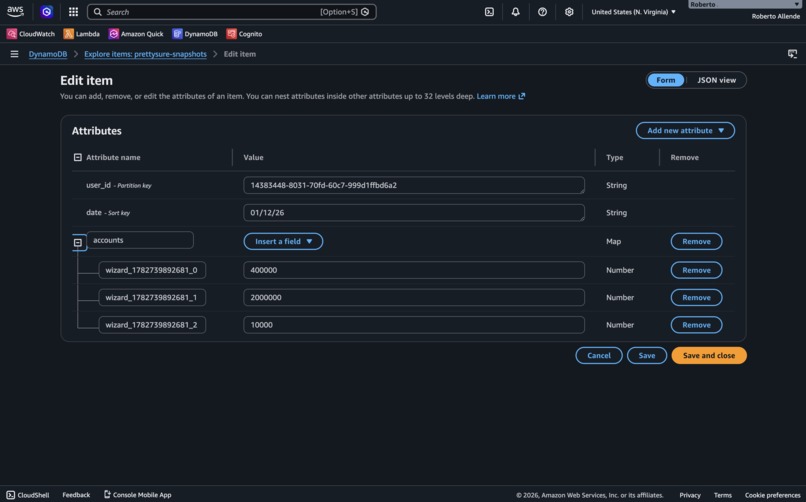Click the date value field 01/12/26
This screenshot has height=502, width=806.
[414, 213]
